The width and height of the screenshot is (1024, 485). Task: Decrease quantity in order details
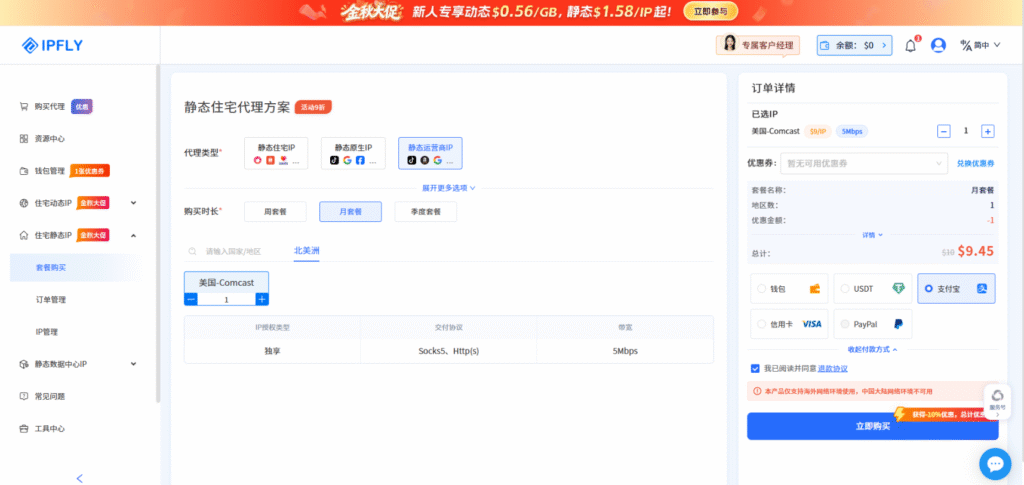click(944, 131)
